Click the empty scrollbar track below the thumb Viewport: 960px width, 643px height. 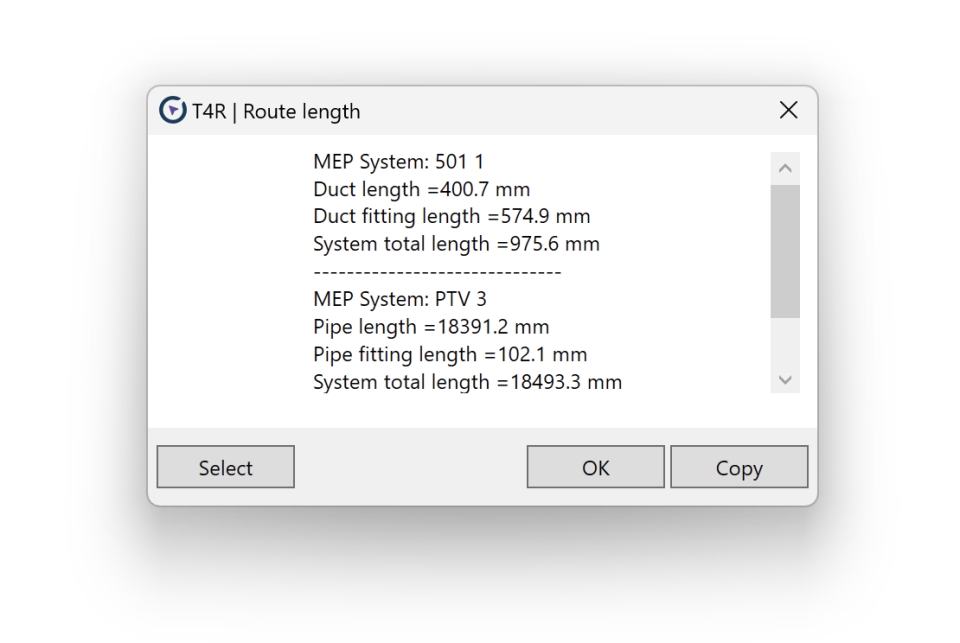pyautogui.click(x=785, y=342)
